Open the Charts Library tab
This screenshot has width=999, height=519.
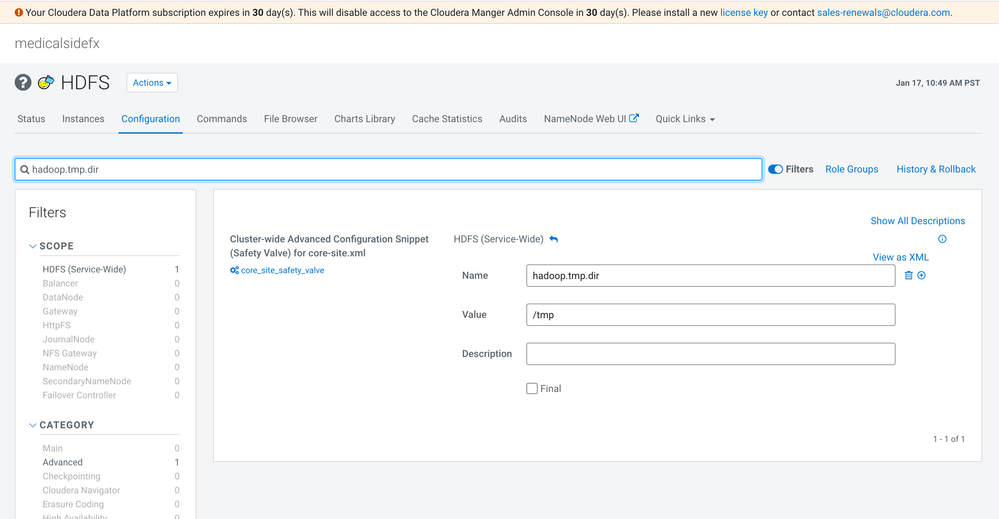(364, 119)
